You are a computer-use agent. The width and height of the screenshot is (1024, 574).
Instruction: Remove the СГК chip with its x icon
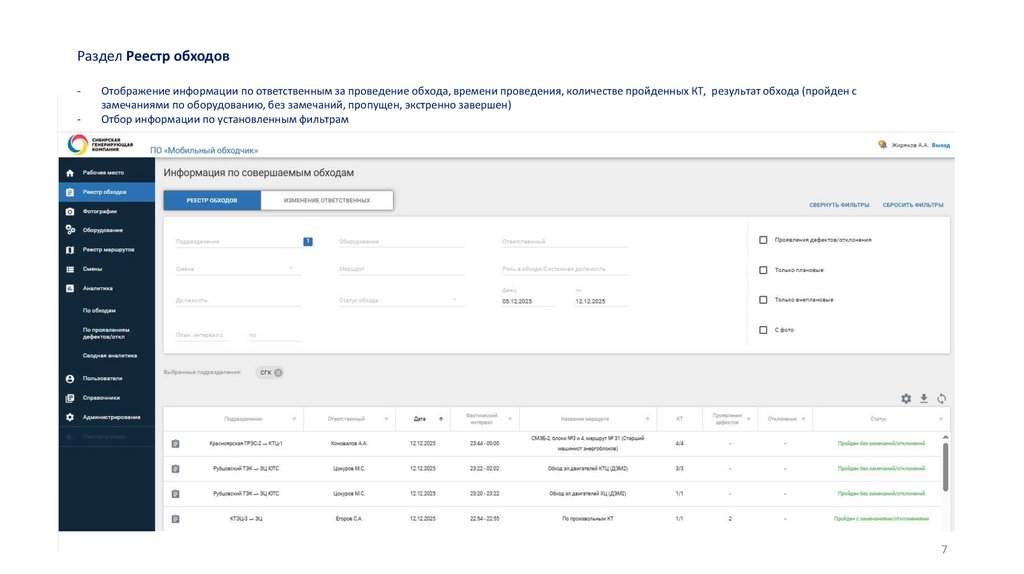click(x=279, y=372)
